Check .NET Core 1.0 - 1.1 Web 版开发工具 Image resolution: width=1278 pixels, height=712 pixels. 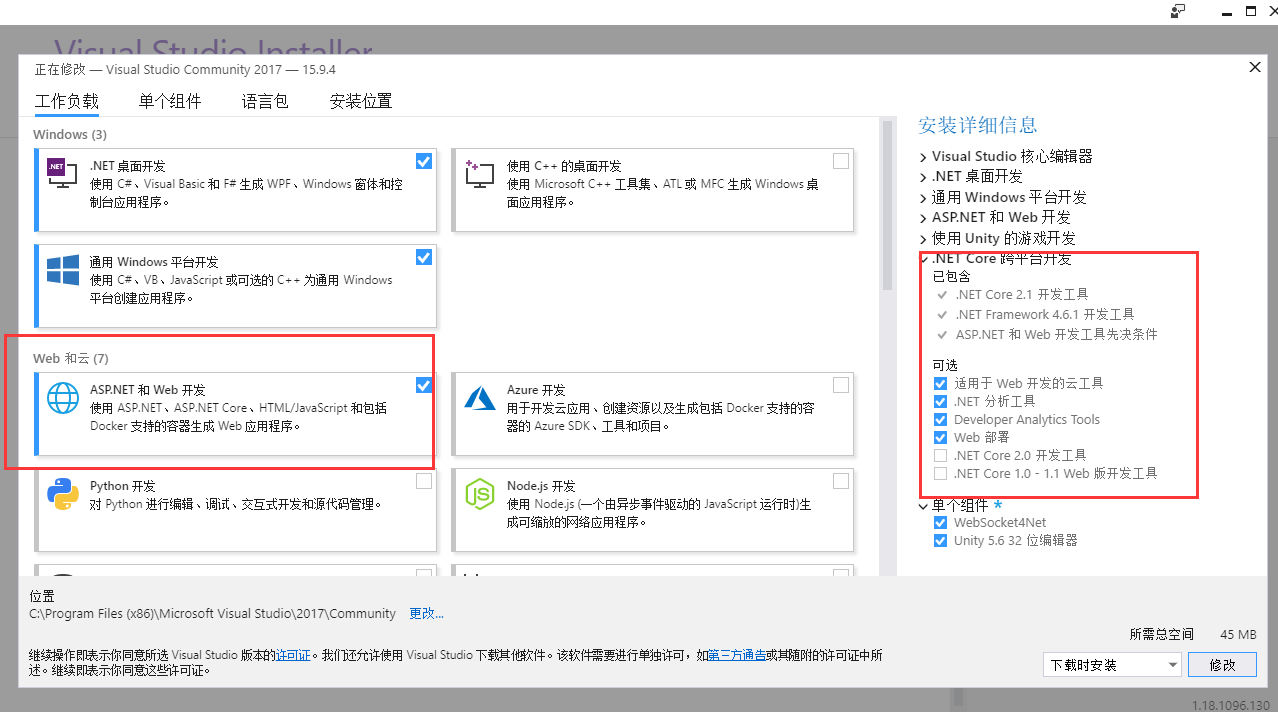tap(940, 473)
